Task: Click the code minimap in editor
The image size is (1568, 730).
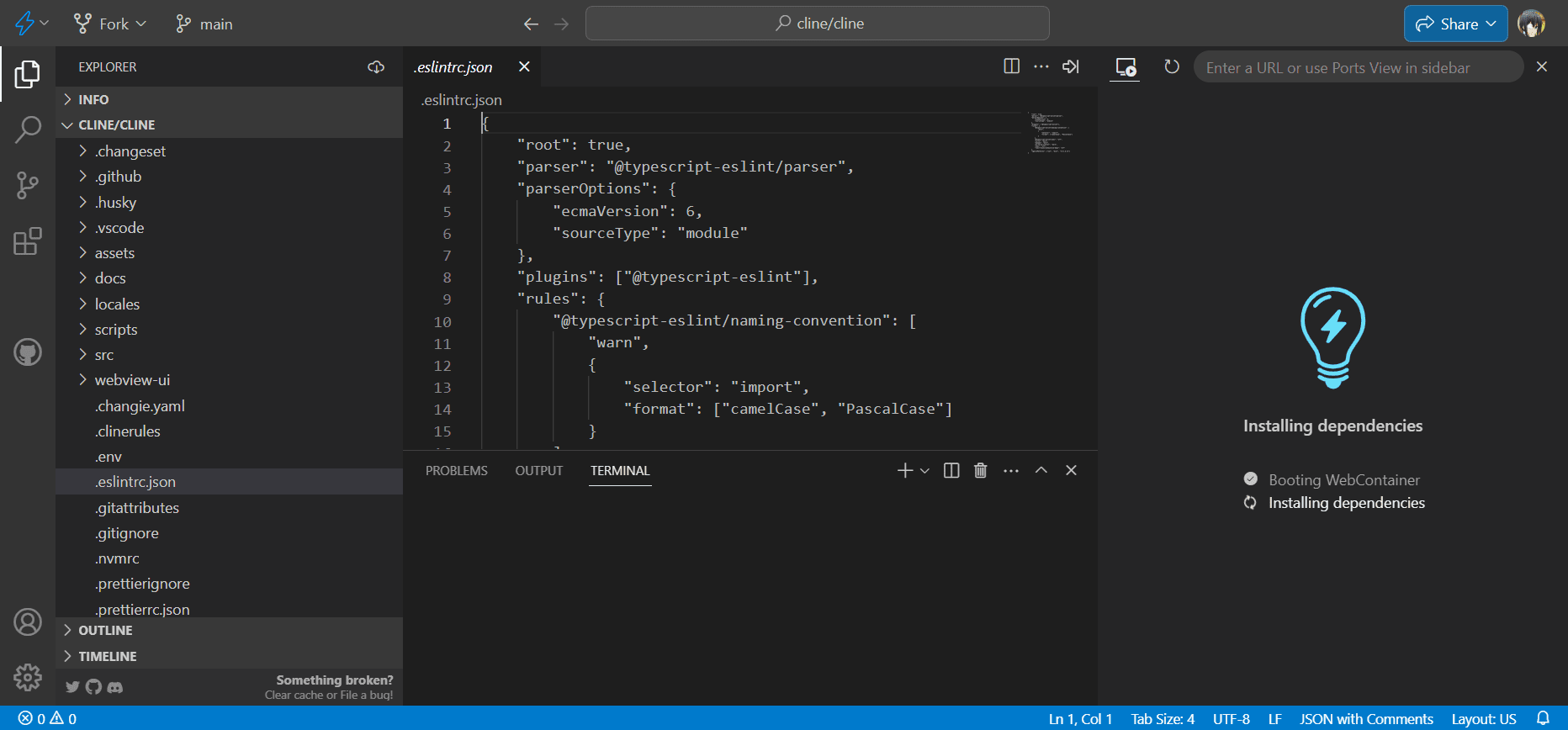Action: click(1050, 132)
